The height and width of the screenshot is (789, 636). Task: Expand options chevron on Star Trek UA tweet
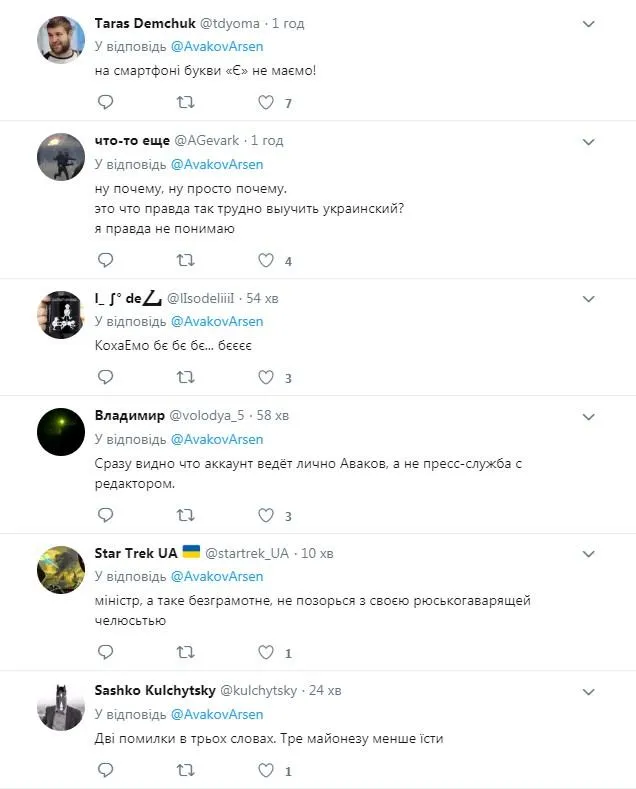click(588, 552)
